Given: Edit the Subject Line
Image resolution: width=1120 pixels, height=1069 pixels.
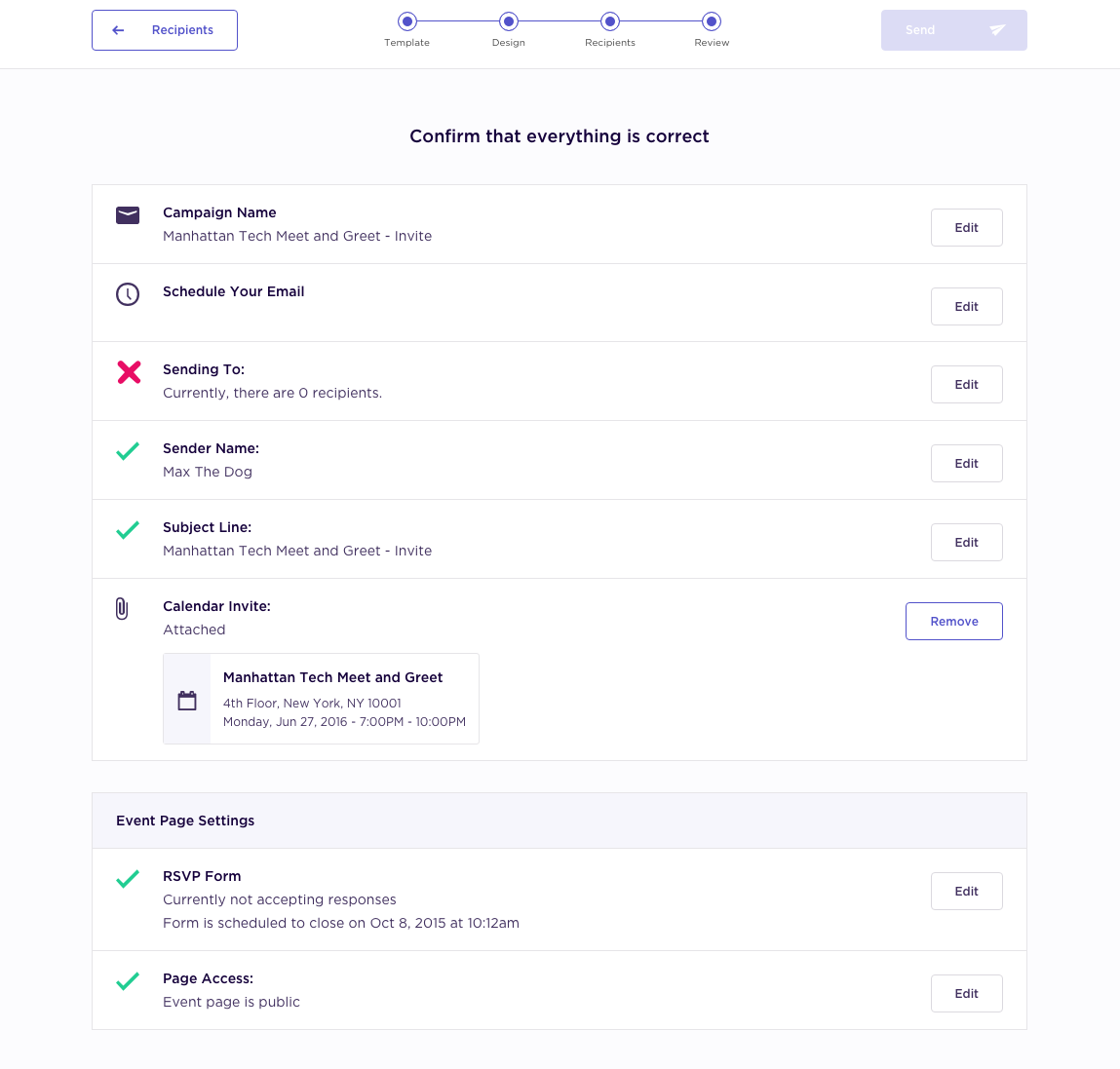Looking at the screenshot, I should (966, 543).
